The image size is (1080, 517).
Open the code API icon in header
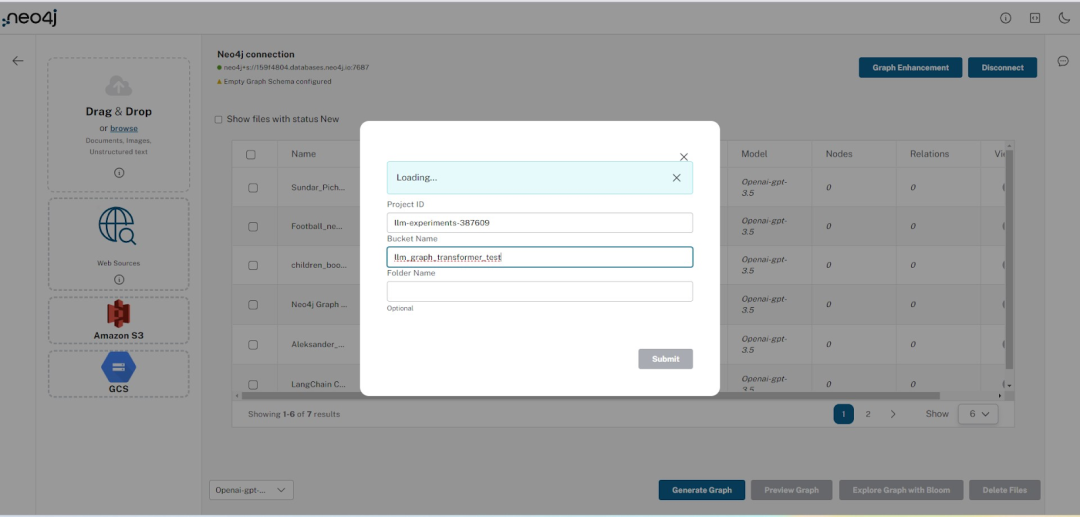(x=1035, y=18)
